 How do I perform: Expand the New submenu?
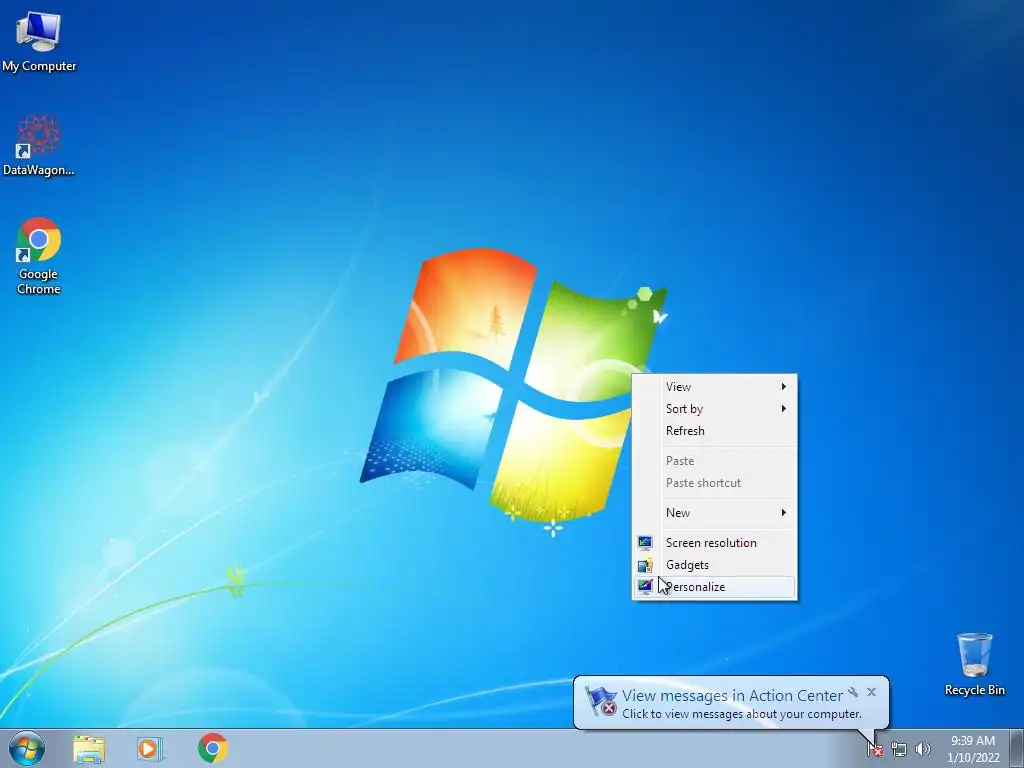714,513
